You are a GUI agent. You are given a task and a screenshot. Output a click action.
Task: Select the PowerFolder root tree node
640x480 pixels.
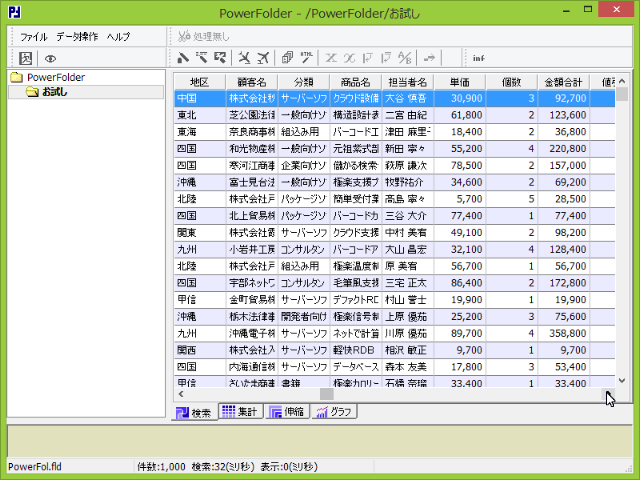(56, 77)
